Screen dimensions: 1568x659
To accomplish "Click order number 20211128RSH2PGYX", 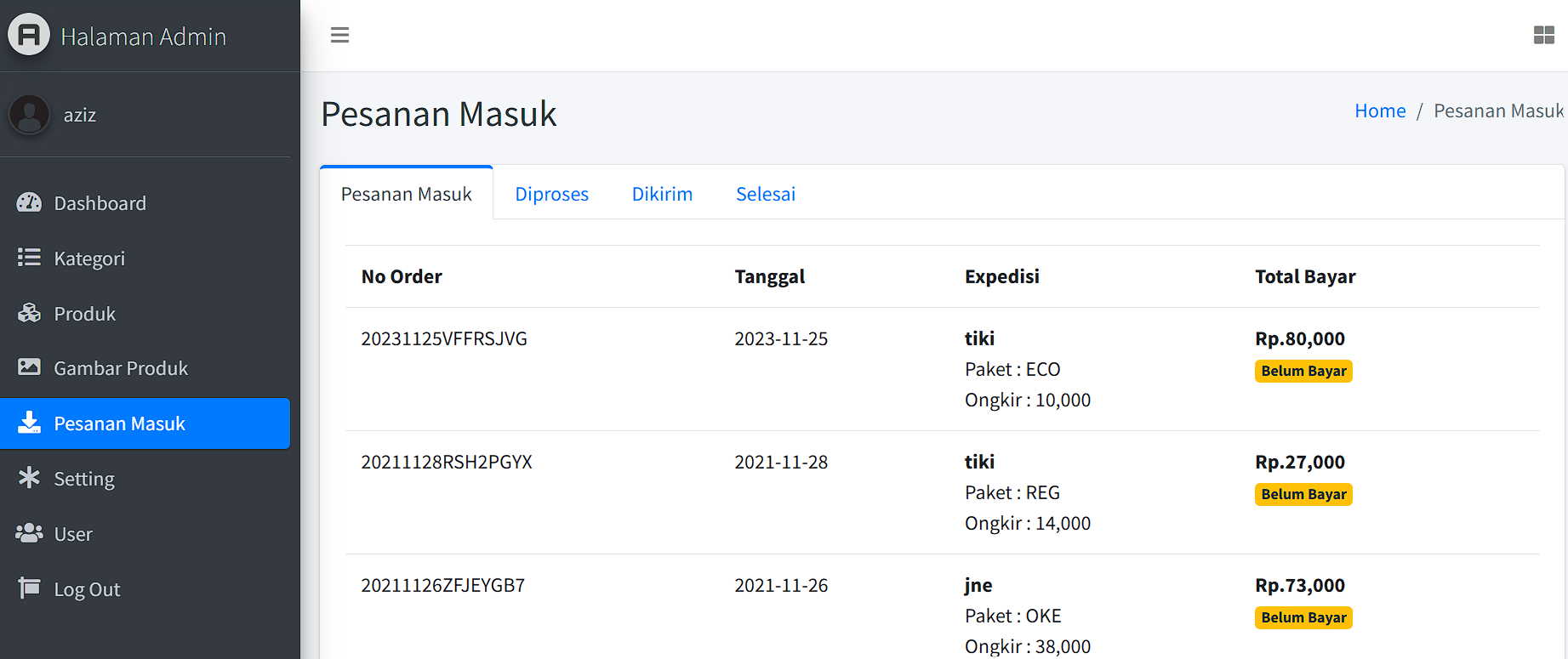I will tap(447, 462).
